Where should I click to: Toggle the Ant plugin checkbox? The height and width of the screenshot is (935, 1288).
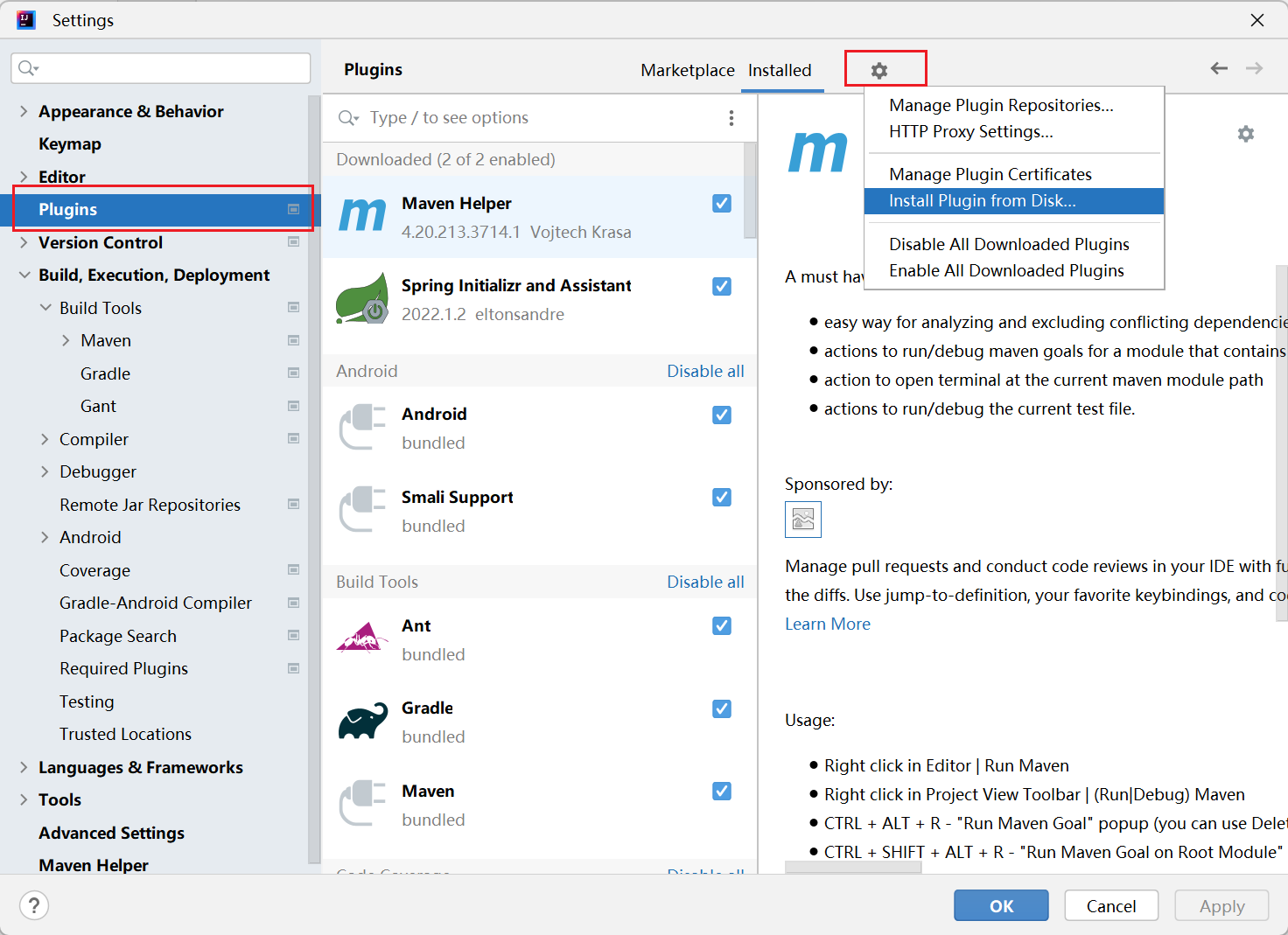point(722,625)
